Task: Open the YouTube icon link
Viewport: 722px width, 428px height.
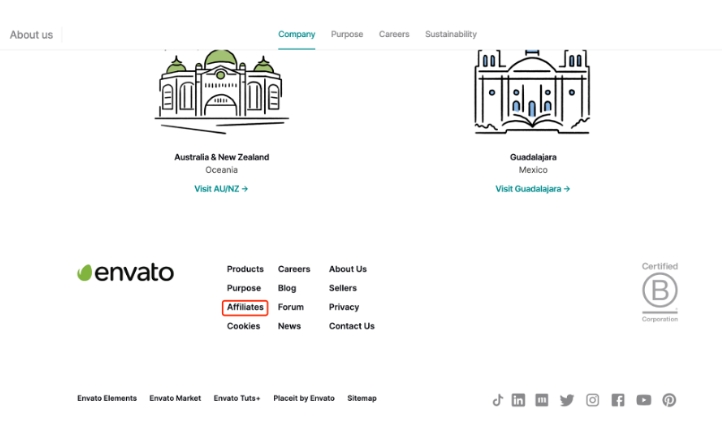Action: (x=643, y=400)
